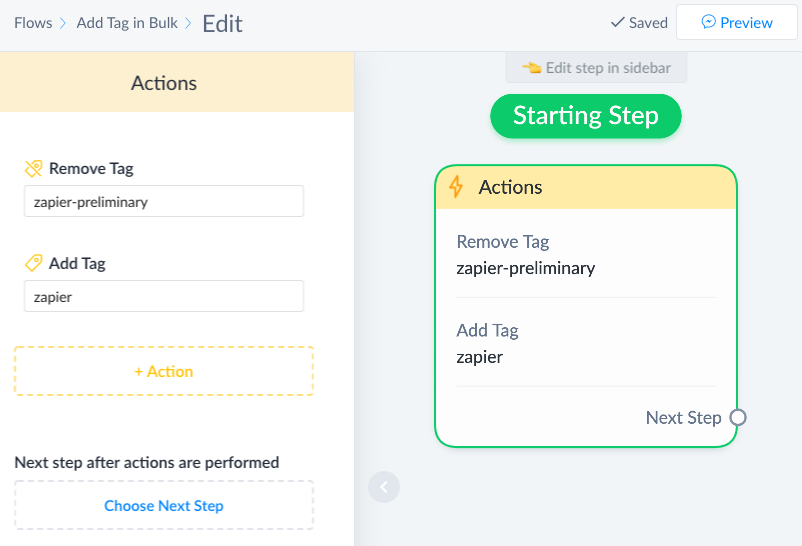Image resolution: width=802 pixels, height=546 pixels.
Task: Click the Saved checkmark icon
Action: (617, 22)
